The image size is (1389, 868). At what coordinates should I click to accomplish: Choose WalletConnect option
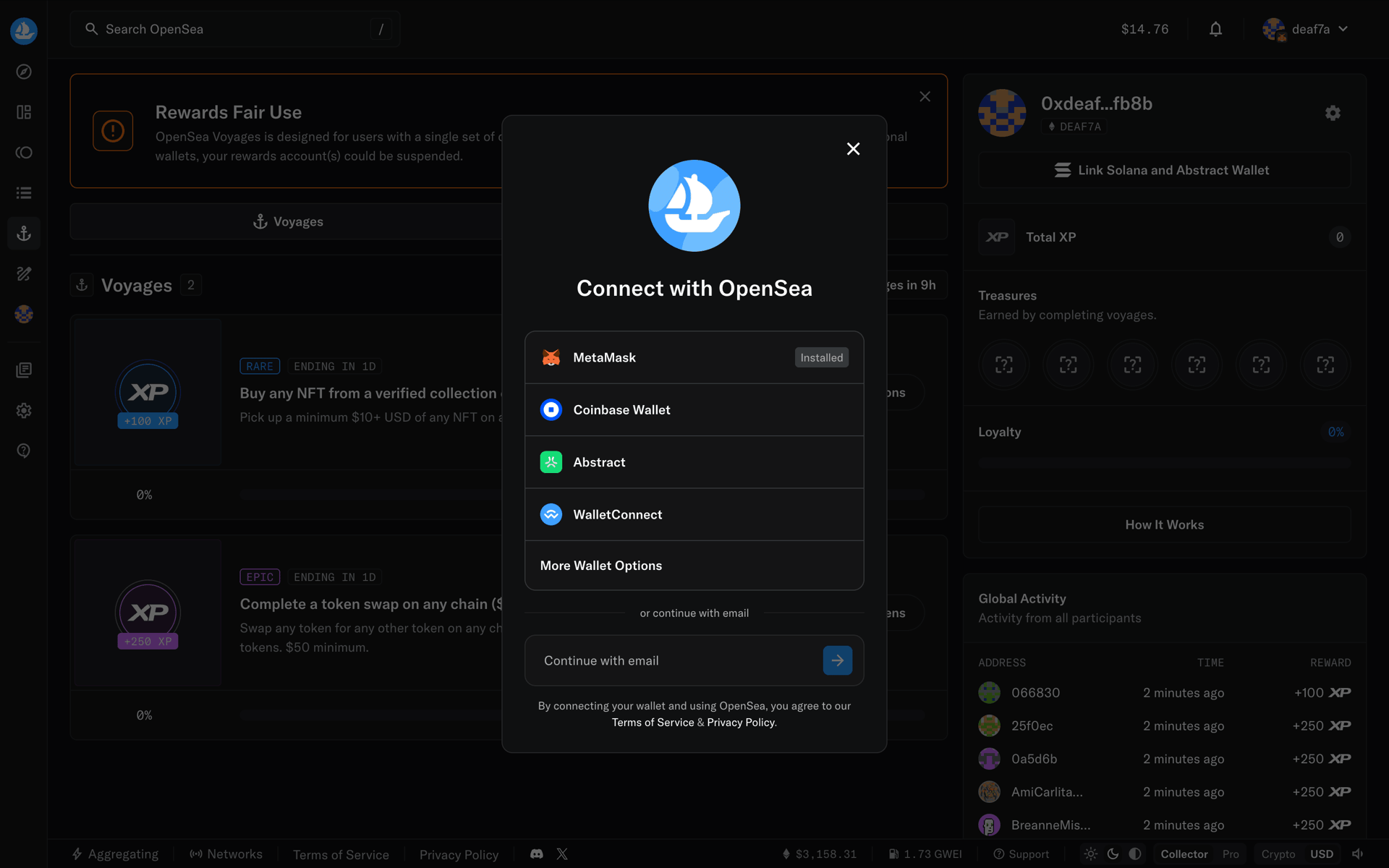pos(694,514)
